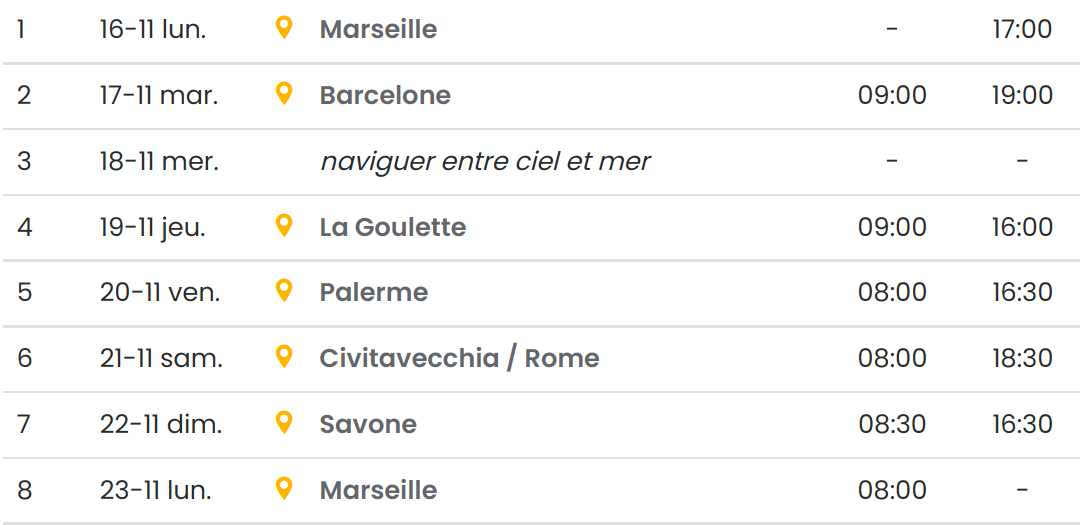Open the Civitavecchia / Rome port link
Viewport: 1083px width, 525px height.
pyautogui.click(x=459, y=358)
